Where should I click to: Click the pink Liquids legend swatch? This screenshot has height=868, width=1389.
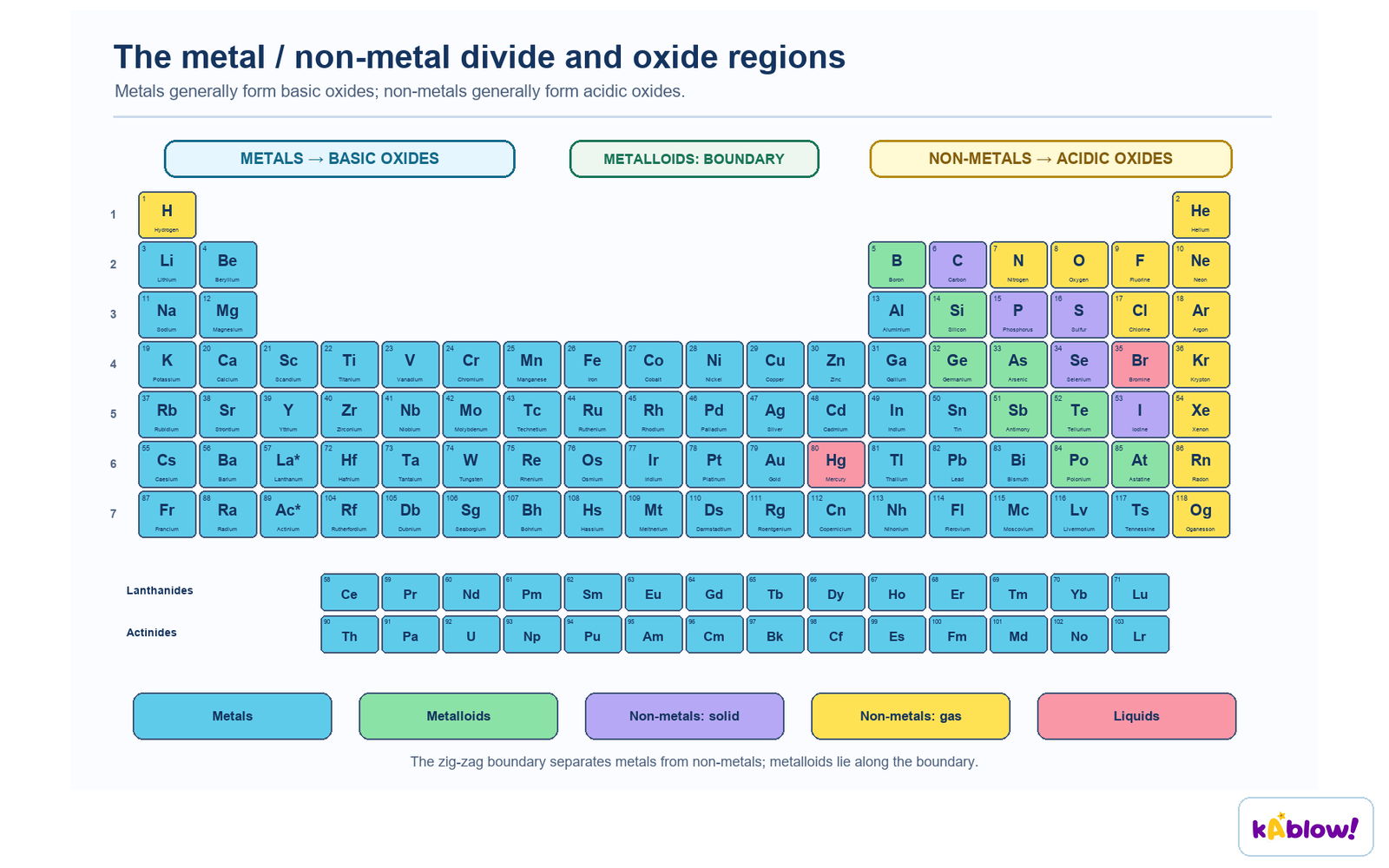tap(1136, 716)
